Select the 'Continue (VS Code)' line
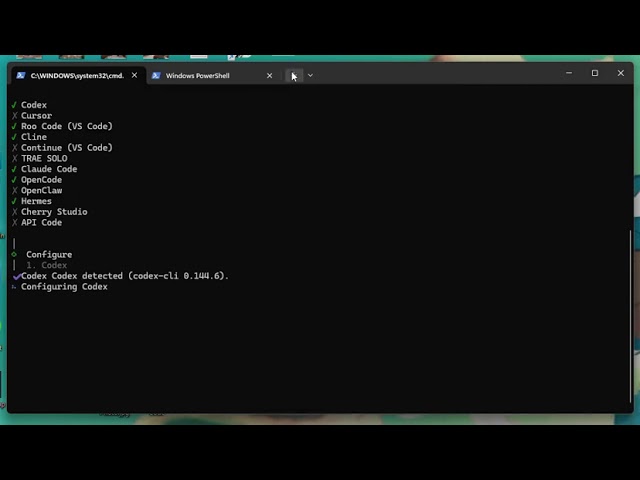 point(67,147)
